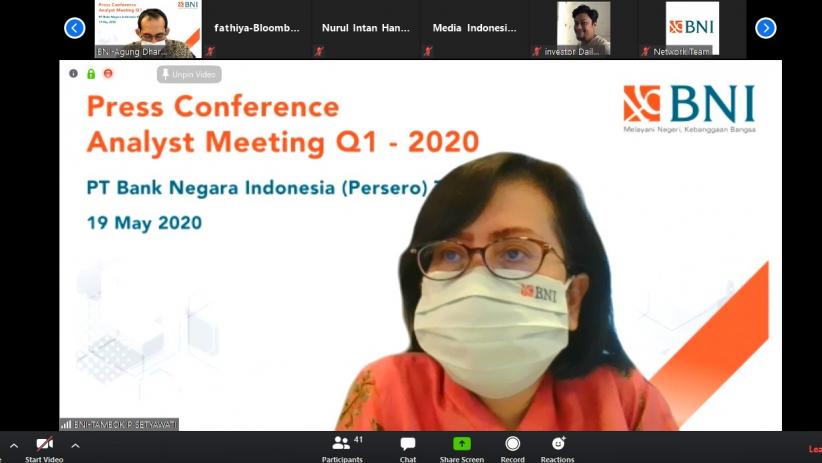Click muted mic icon on Media Indonesi tile
Image resolution: width=822 pixels, height=463 pixels.
pyautogui.click(x=428, y=51)
